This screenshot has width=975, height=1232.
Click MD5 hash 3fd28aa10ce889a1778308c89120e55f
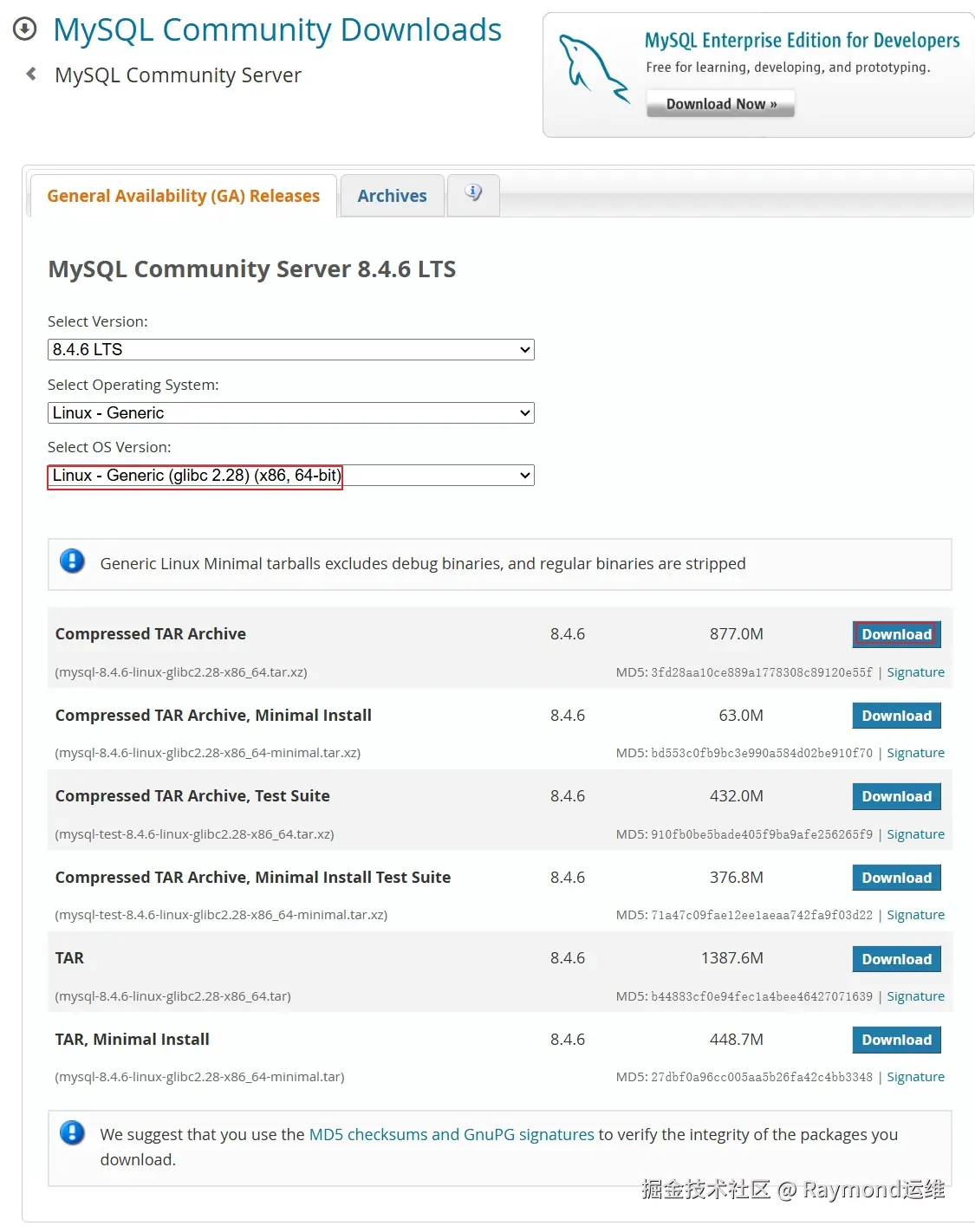(762, 672)
